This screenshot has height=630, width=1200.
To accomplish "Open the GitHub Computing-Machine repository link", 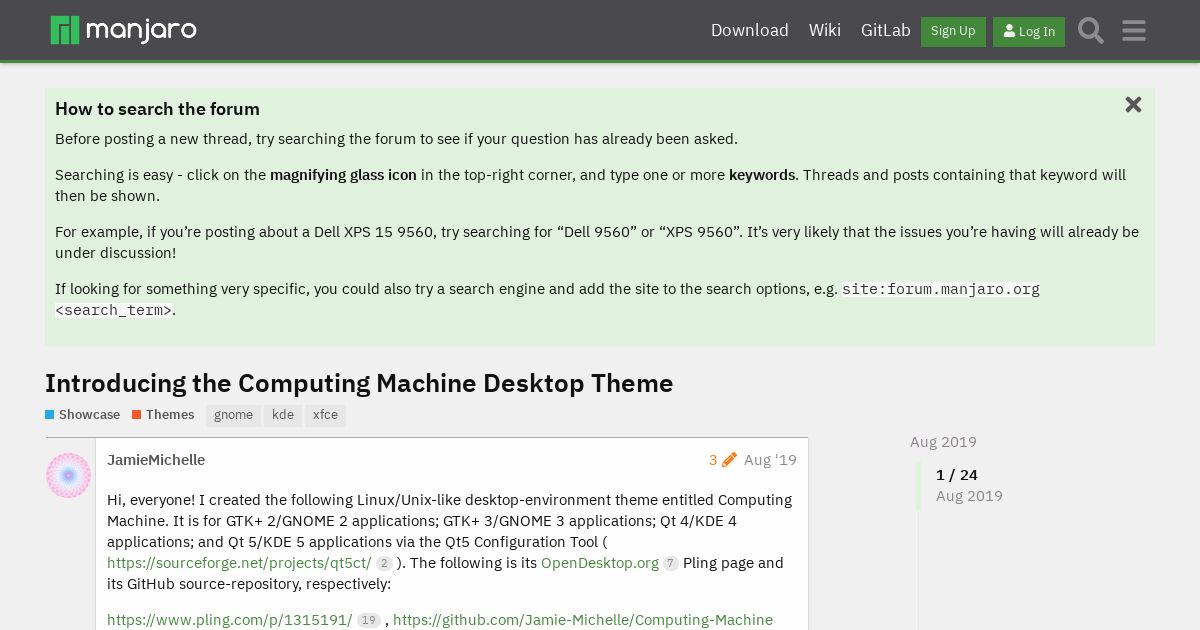I will (x=583, y=620).
